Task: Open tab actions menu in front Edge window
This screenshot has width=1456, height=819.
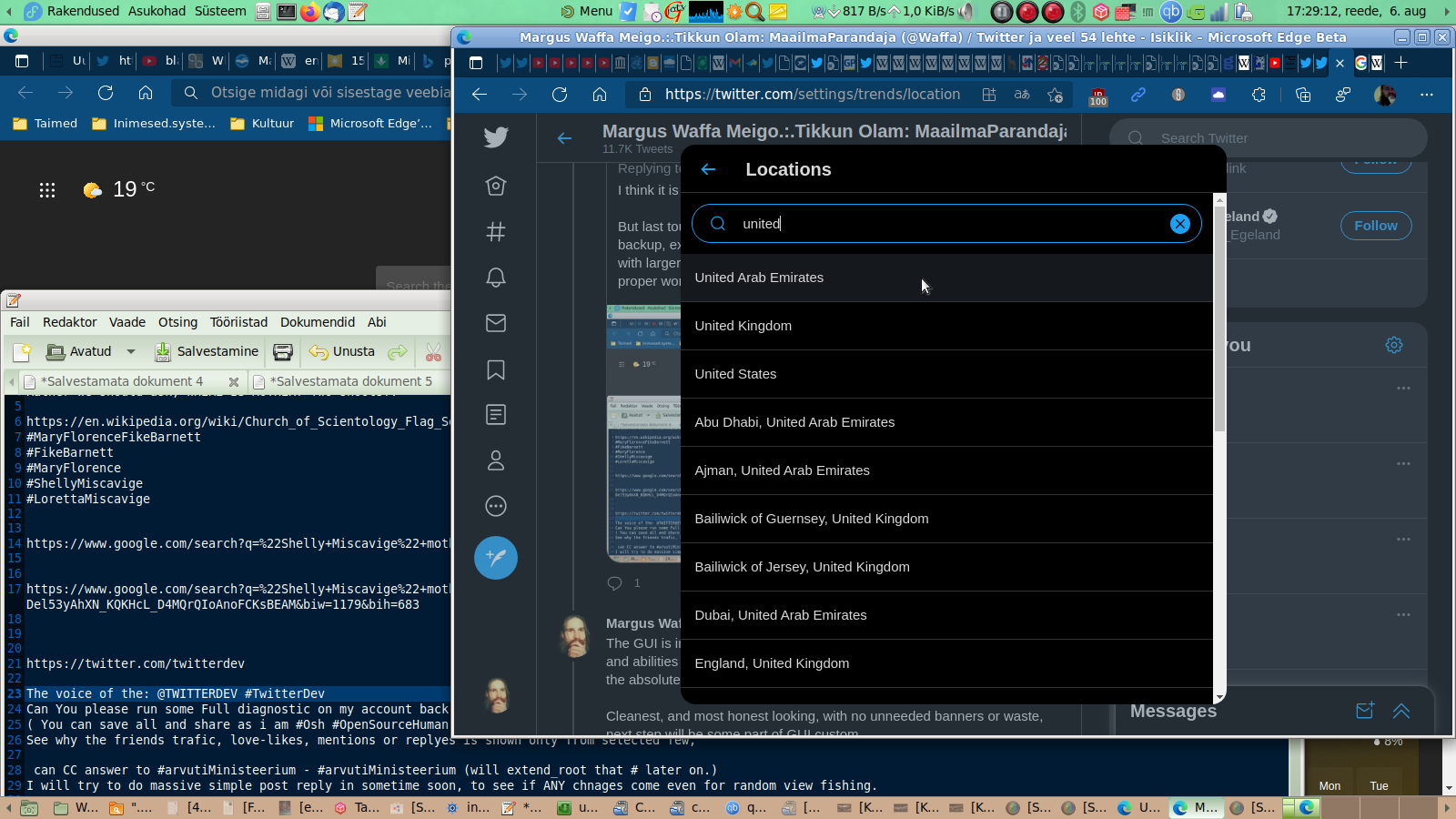Action: click(x=476, y=63)
